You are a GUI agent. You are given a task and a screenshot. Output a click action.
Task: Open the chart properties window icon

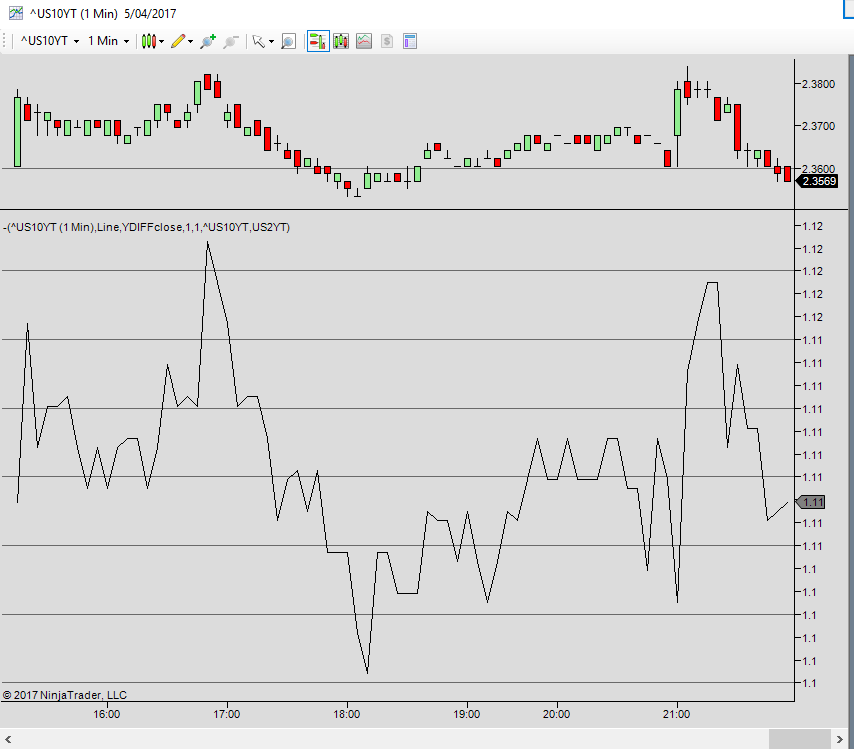coord(410,41)
